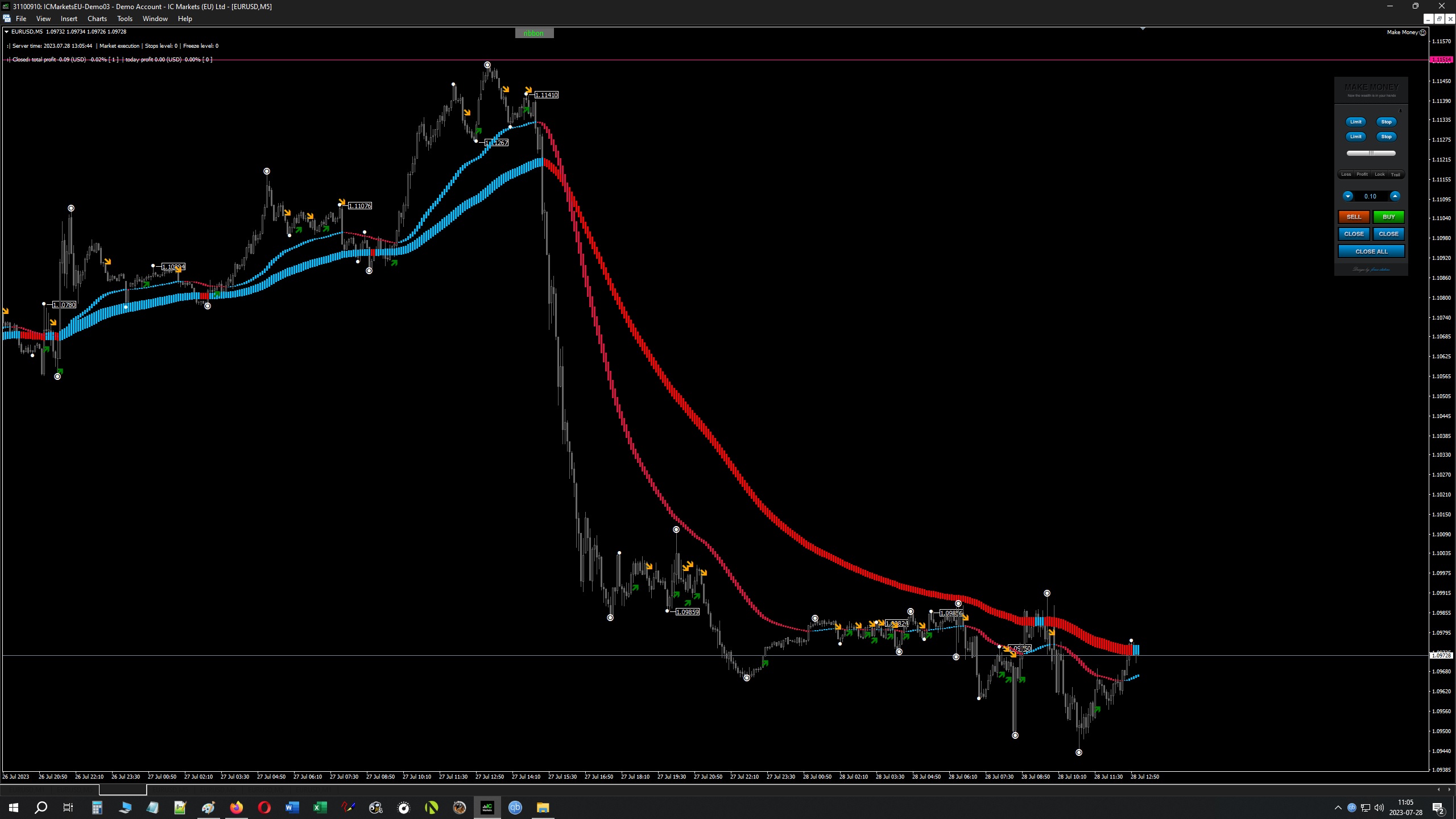Click the lot size 0.10 field

tap(1370, 196)
